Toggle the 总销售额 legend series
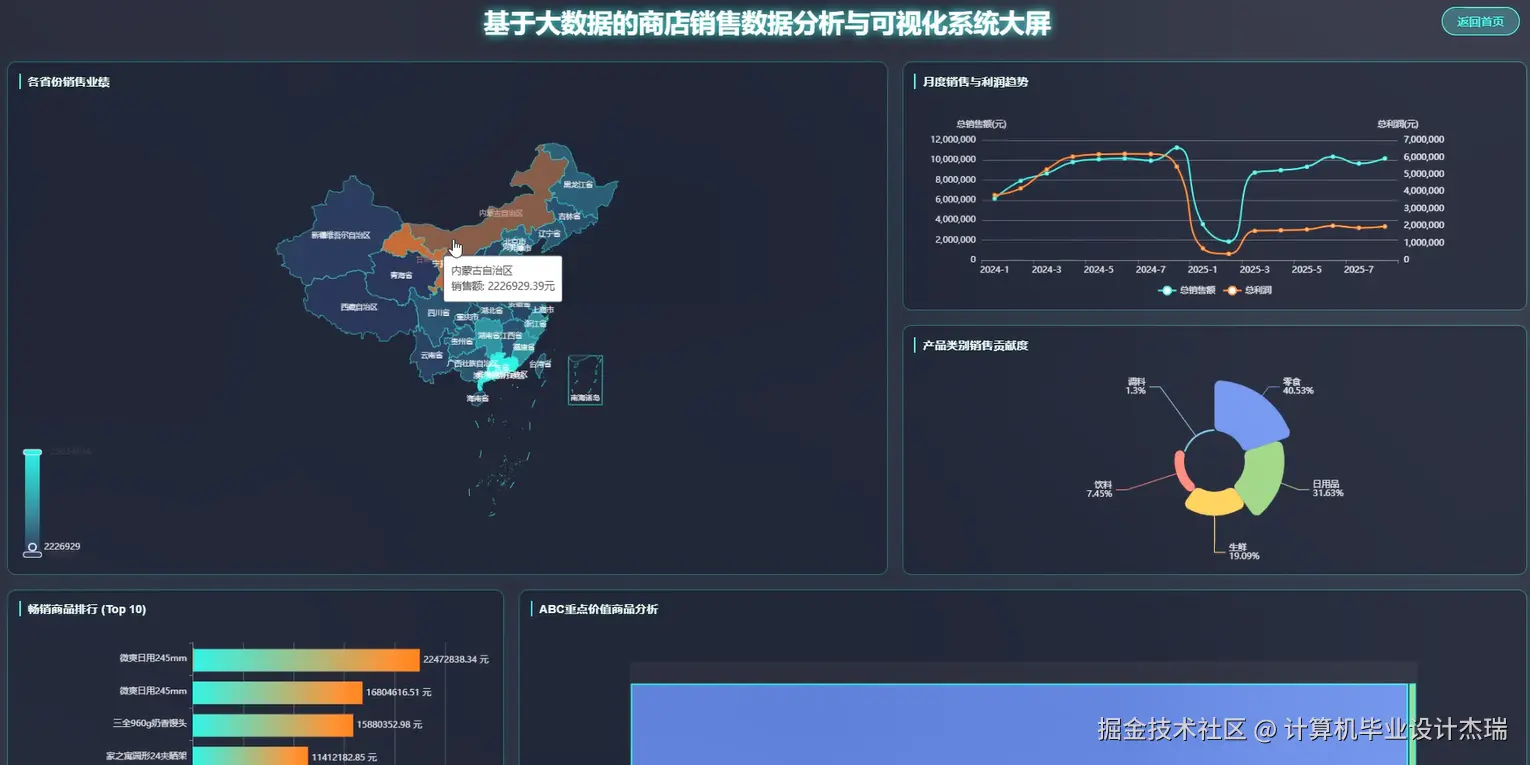This screenshot has width=1530, height=765. click(x=1187, y=290)
